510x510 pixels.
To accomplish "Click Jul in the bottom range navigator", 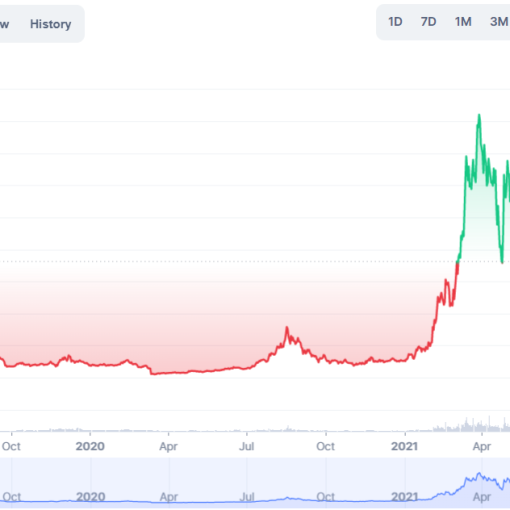I will tap(247, 497).
